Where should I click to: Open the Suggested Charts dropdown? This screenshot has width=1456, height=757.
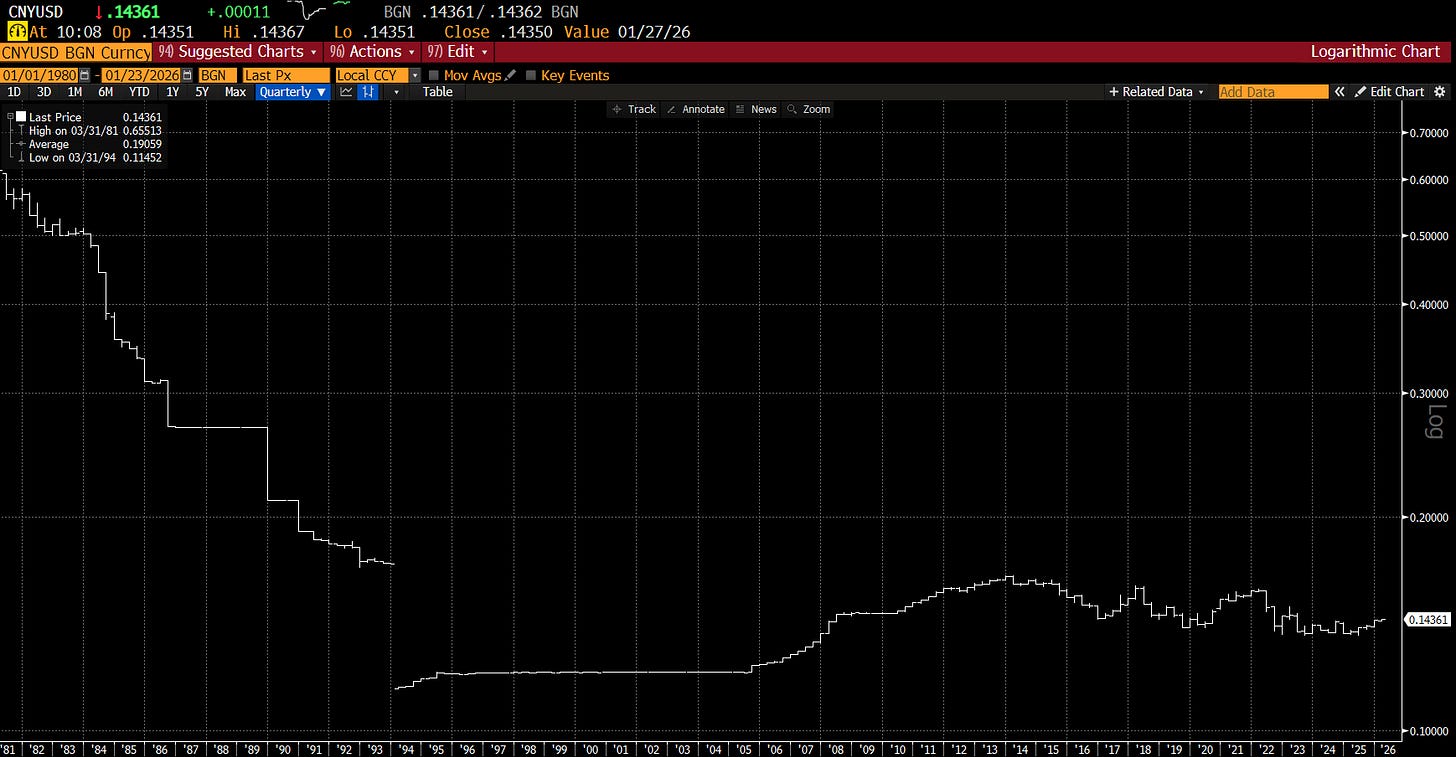[x=238, y=51]
